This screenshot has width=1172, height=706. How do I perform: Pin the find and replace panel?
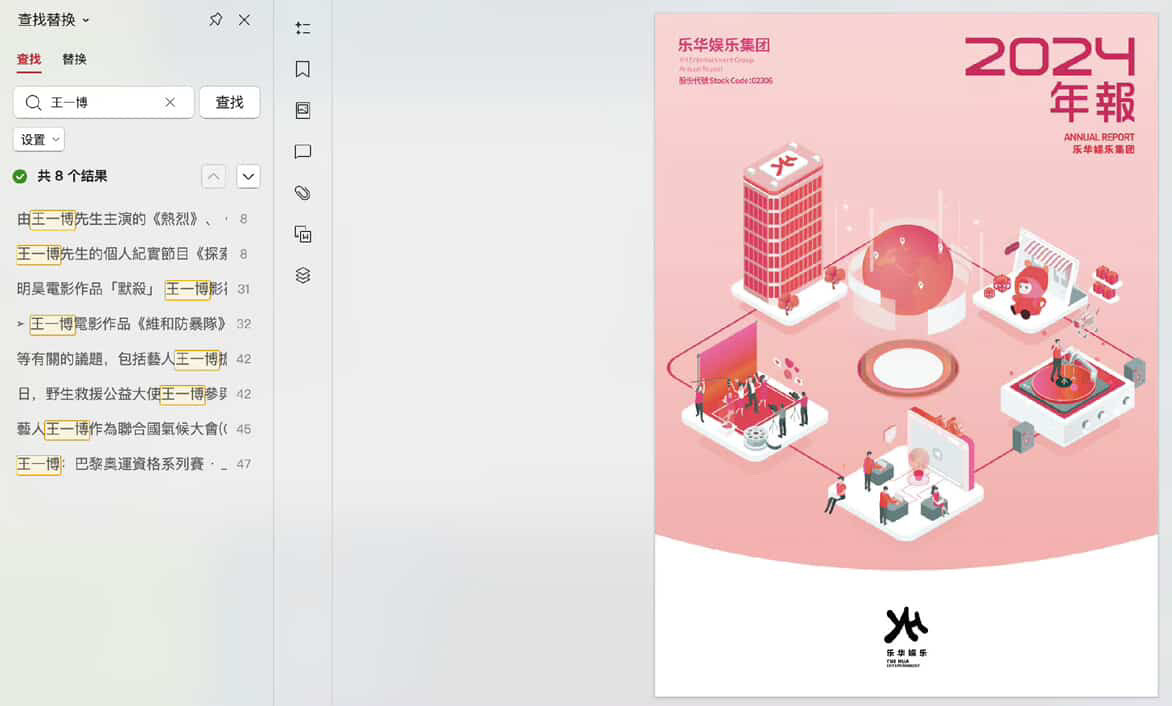[215, 19]
